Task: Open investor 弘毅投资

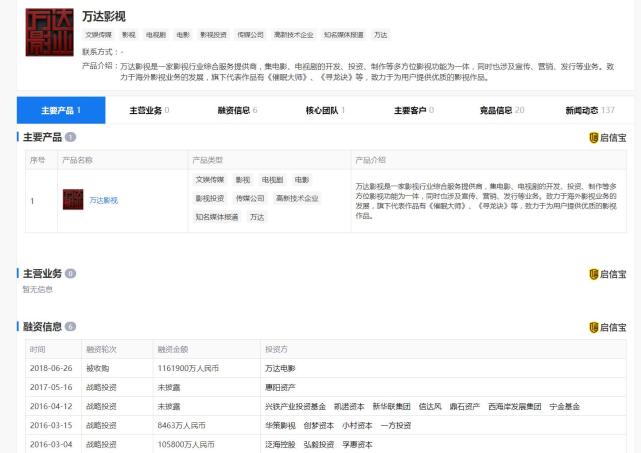Action: [x=319, y=444]
